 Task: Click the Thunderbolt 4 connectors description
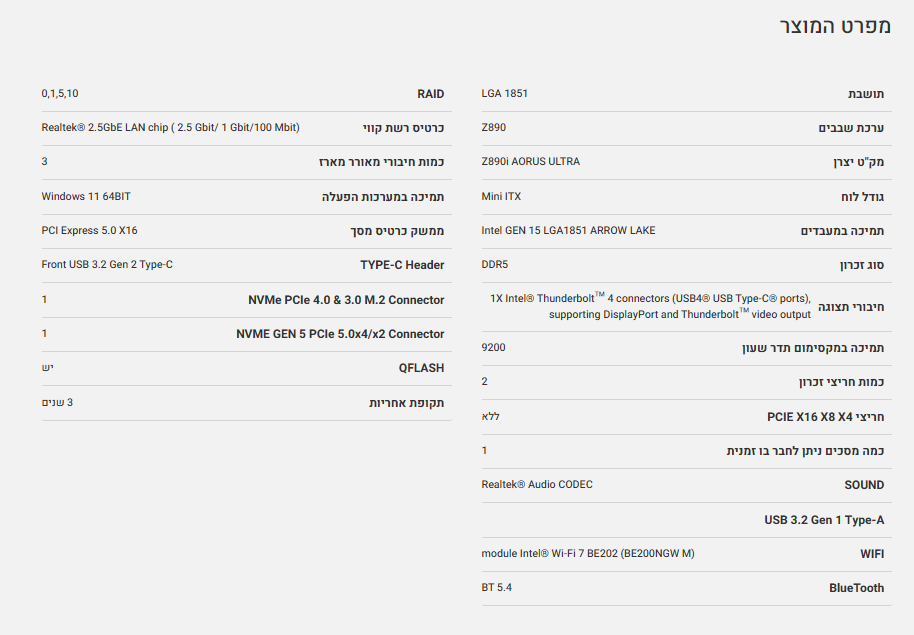(650, 306)
